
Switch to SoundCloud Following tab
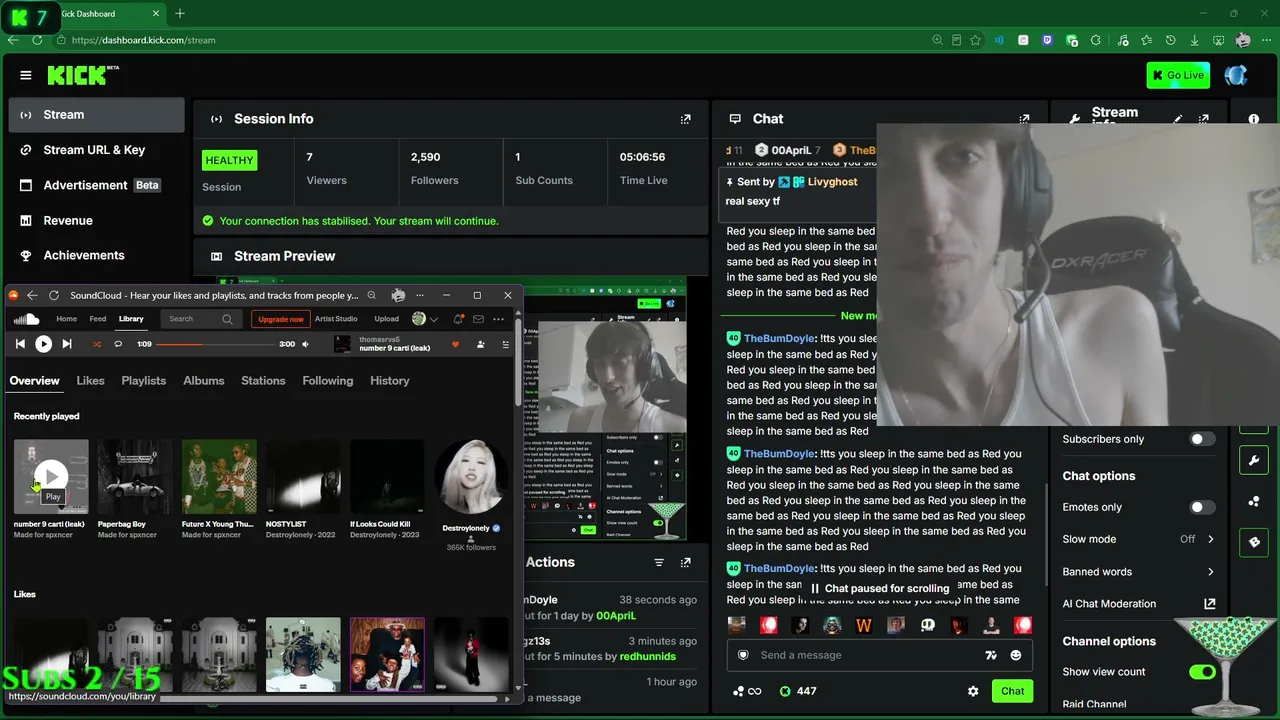pyautogui.click(x=328, y=381)
